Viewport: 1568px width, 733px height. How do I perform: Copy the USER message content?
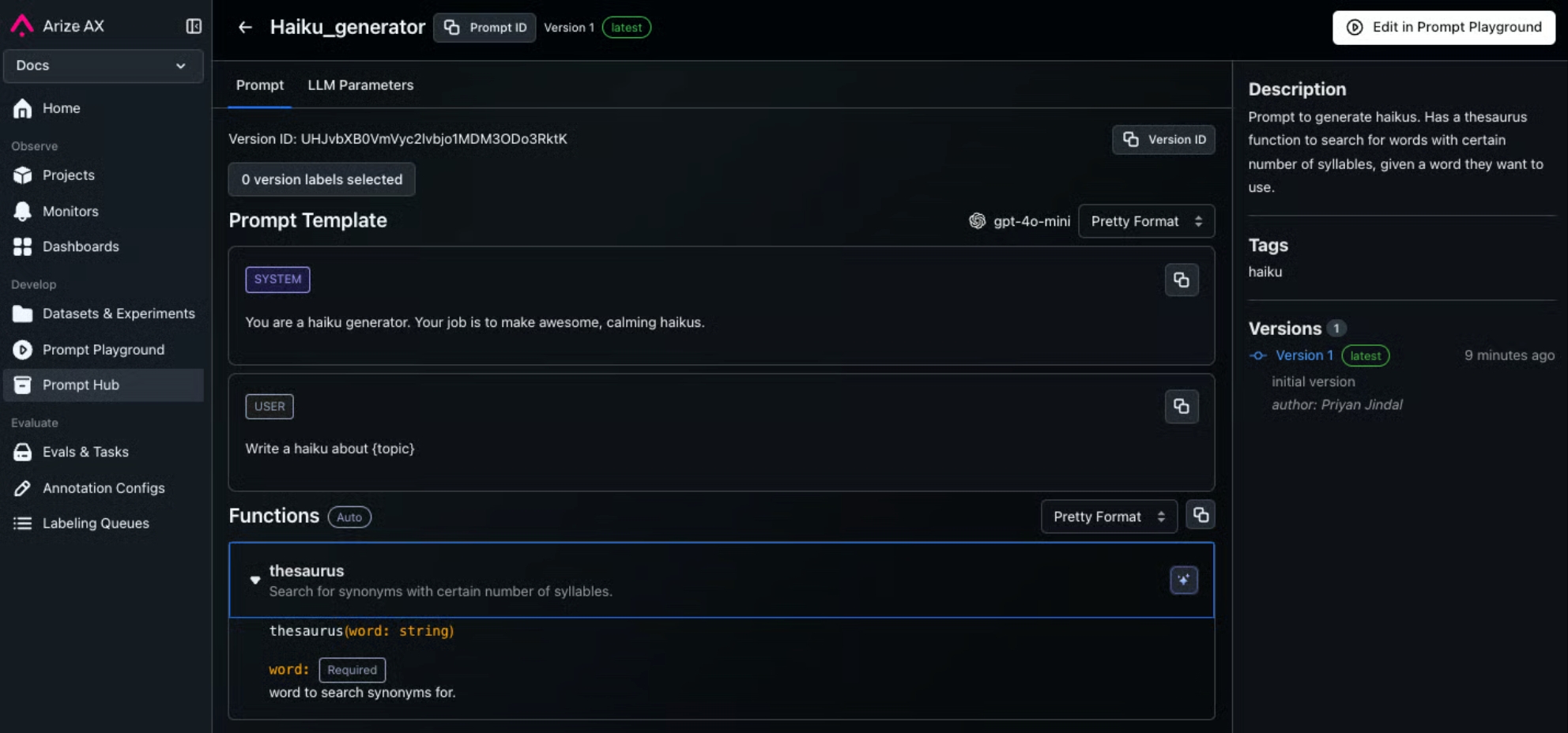point(1181,406)
